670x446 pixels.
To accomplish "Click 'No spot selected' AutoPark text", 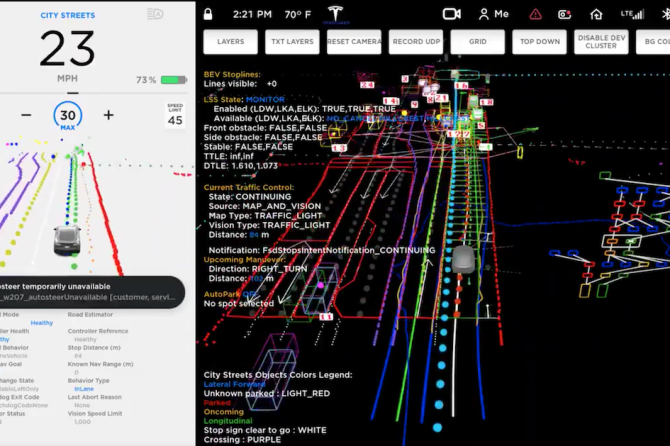I will point(238,303).
